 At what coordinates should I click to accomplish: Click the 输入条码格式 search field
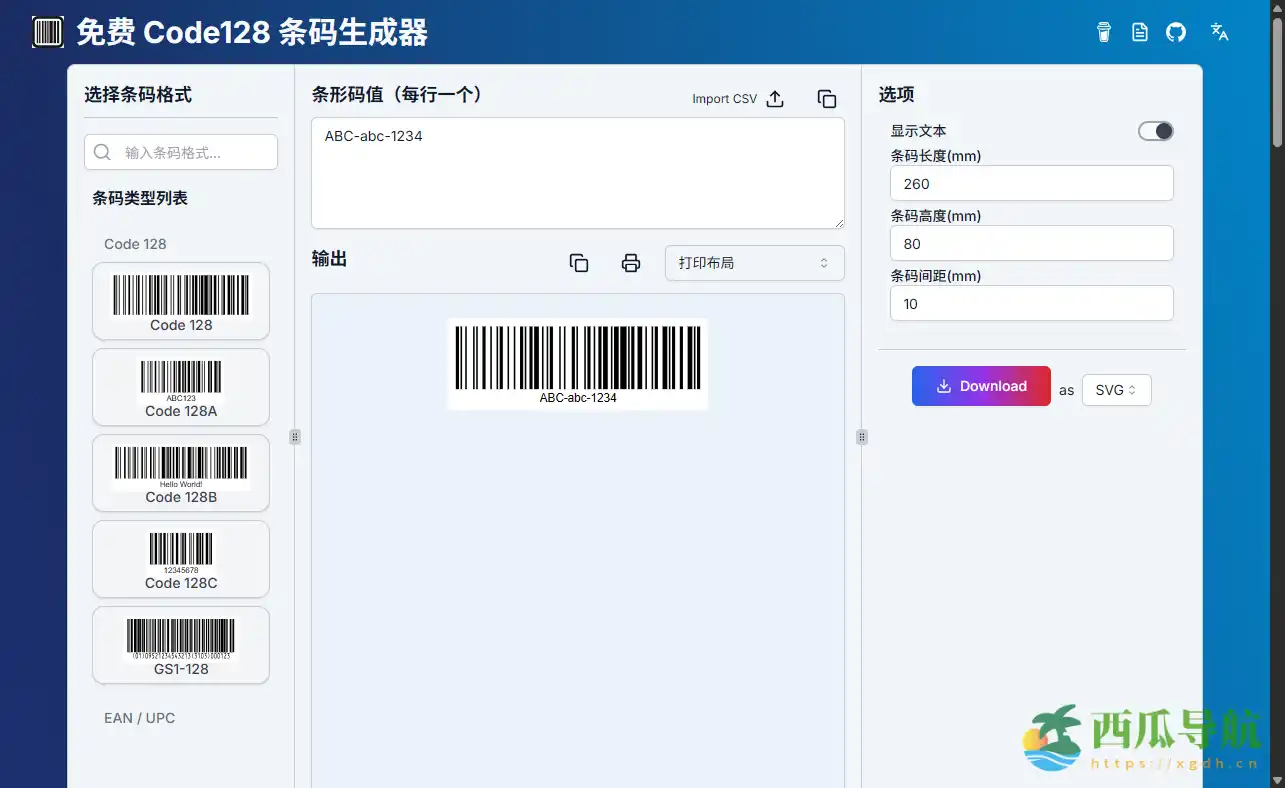point(181,152)
